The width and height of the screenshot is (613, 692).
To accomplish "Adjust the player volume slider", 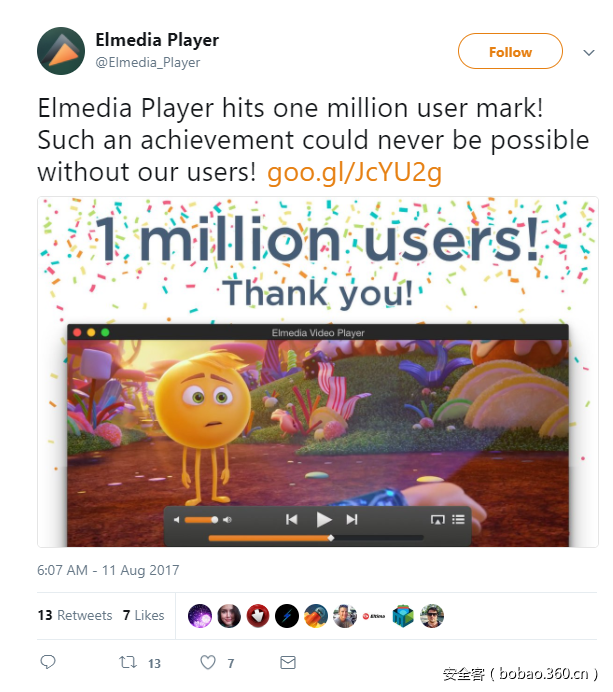I will [x=201, y=520].
